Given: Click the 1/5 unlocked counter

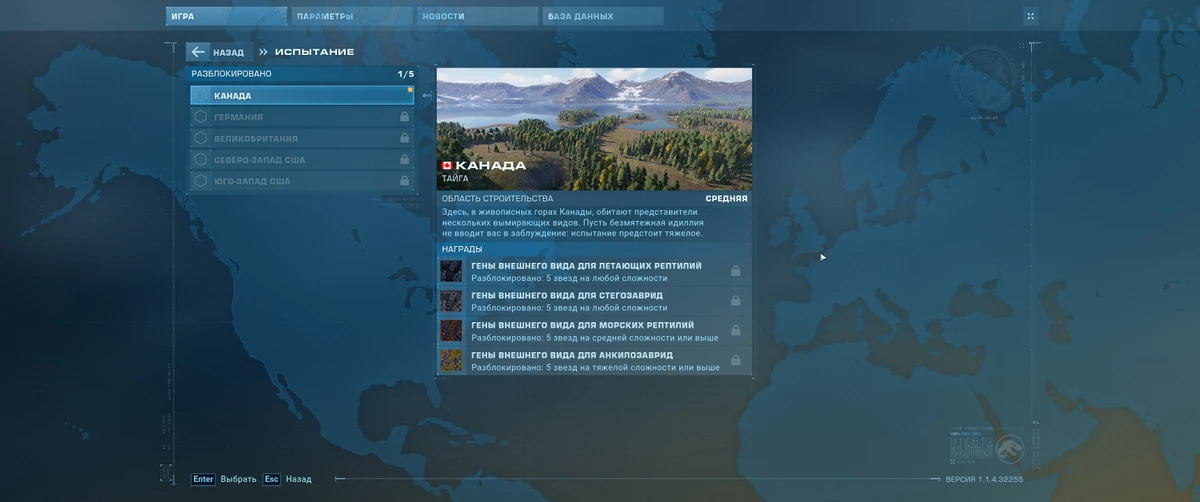Looking at the screenshot, I should [x=405, y=74].
